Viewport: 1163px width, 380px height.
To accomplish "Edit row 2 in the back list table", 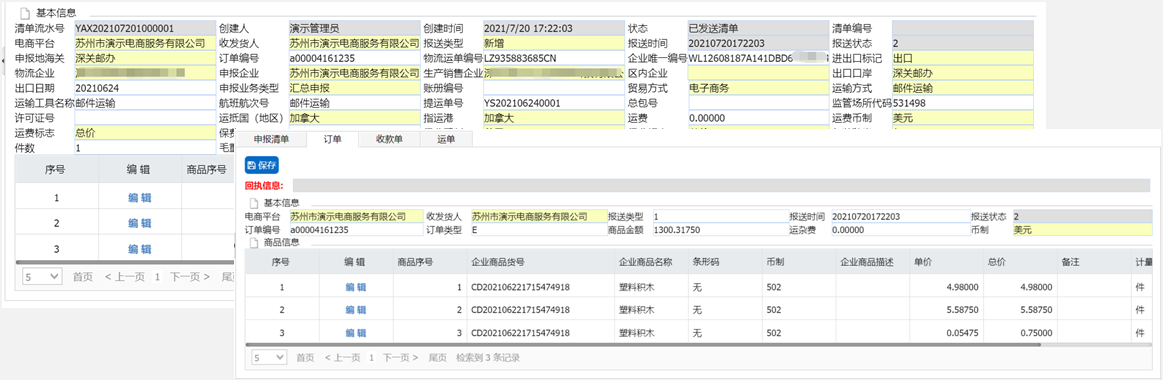I will [139, 223].
